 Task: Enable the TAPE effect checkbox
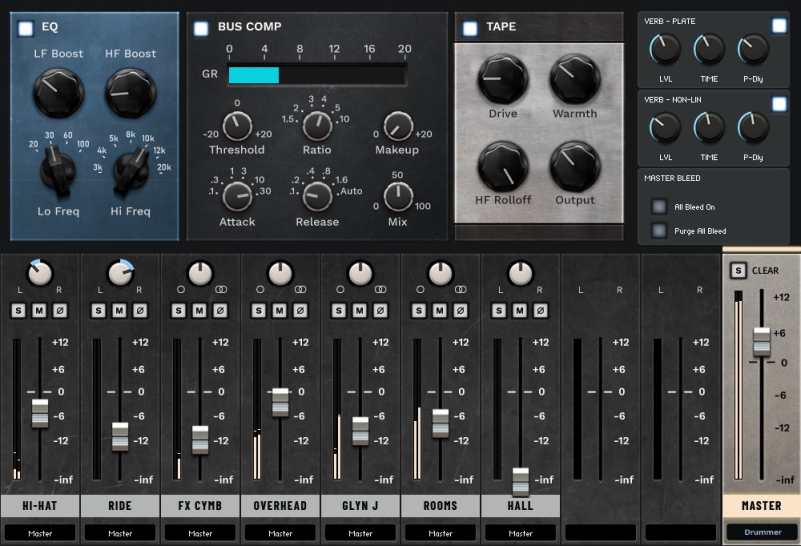pos(470,28)
